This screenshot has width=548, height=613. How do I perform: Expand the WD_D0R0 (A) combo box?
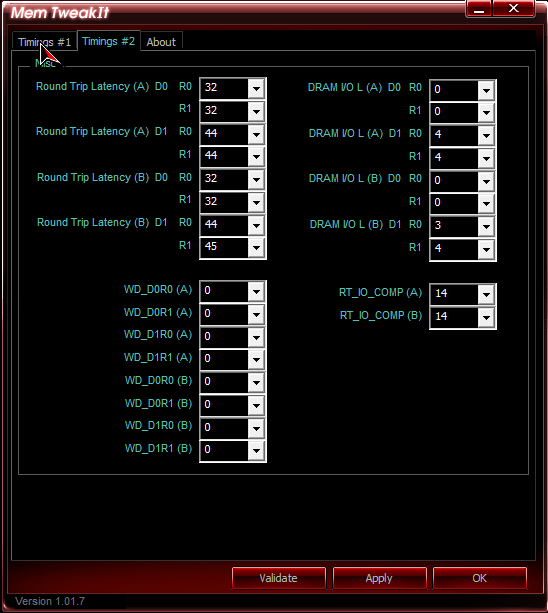(256, 291)
